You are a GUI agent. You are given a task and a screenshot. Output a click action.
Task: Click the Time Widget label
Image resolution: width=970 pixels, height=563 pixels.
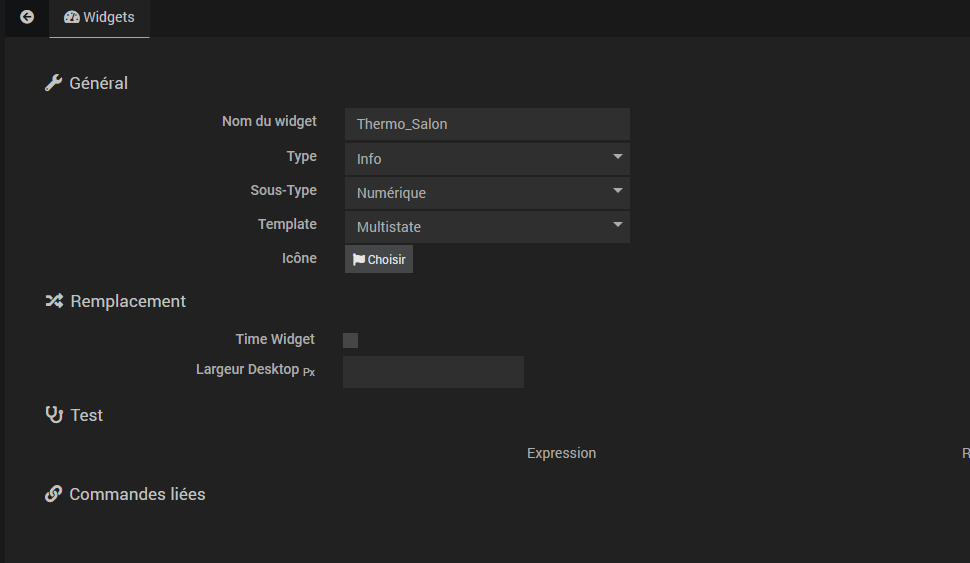[275, 339]
